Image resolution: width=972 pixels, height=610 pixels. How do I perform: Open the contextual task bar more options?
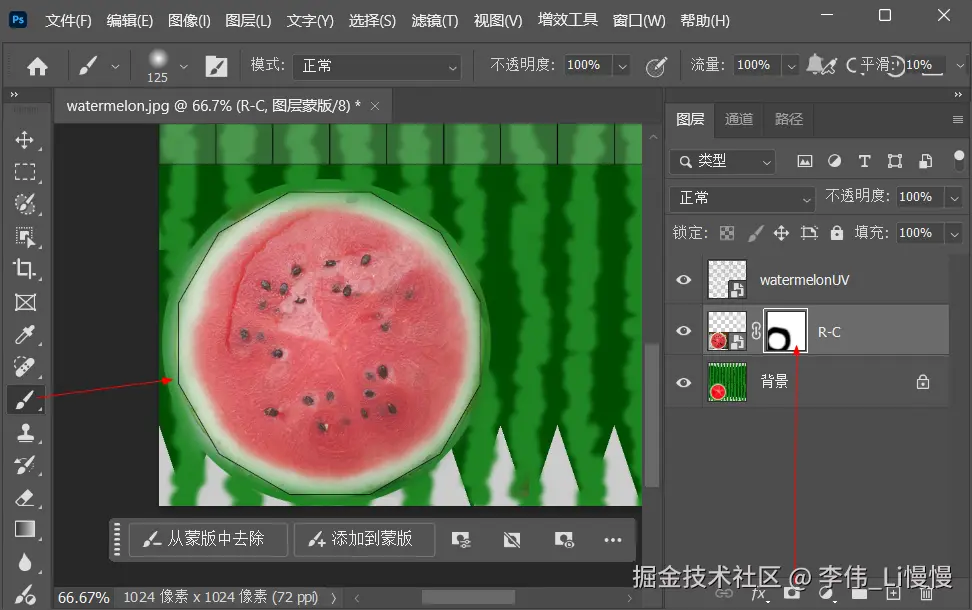pyautogui.click(x=612, y=540)
